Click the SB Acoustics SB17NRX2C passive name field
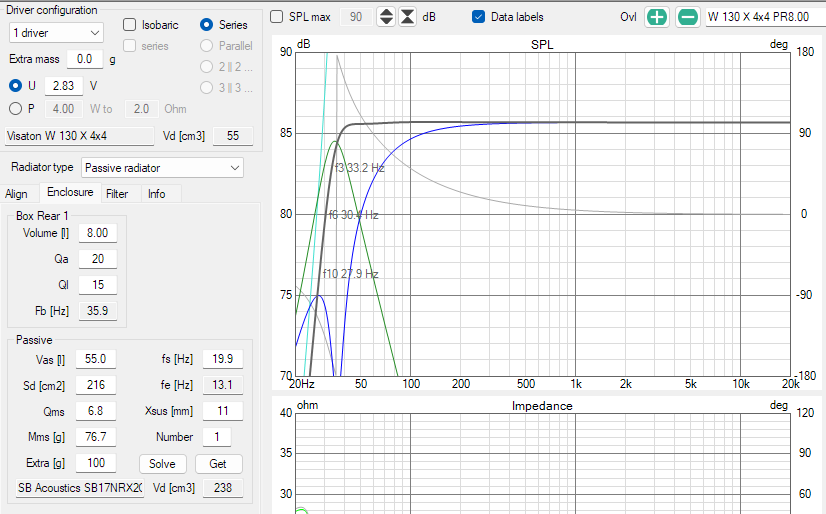Screen dimensions: 826x514 (80, 488)
